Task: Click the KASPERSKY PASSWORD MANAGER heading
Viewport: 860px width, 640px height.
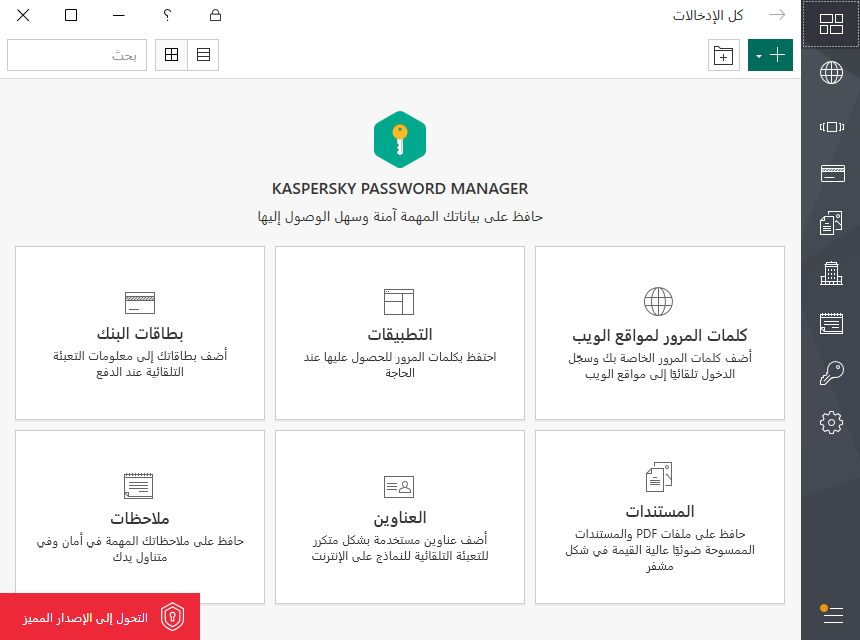Action: pyautogui.click(x=400, y=189)
